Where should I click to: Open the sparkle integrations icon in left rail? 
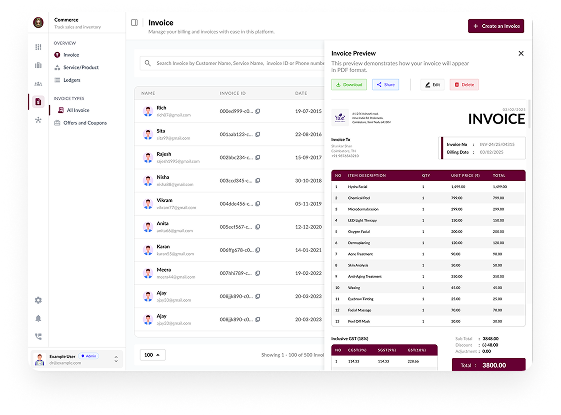(x=38, y=120)
